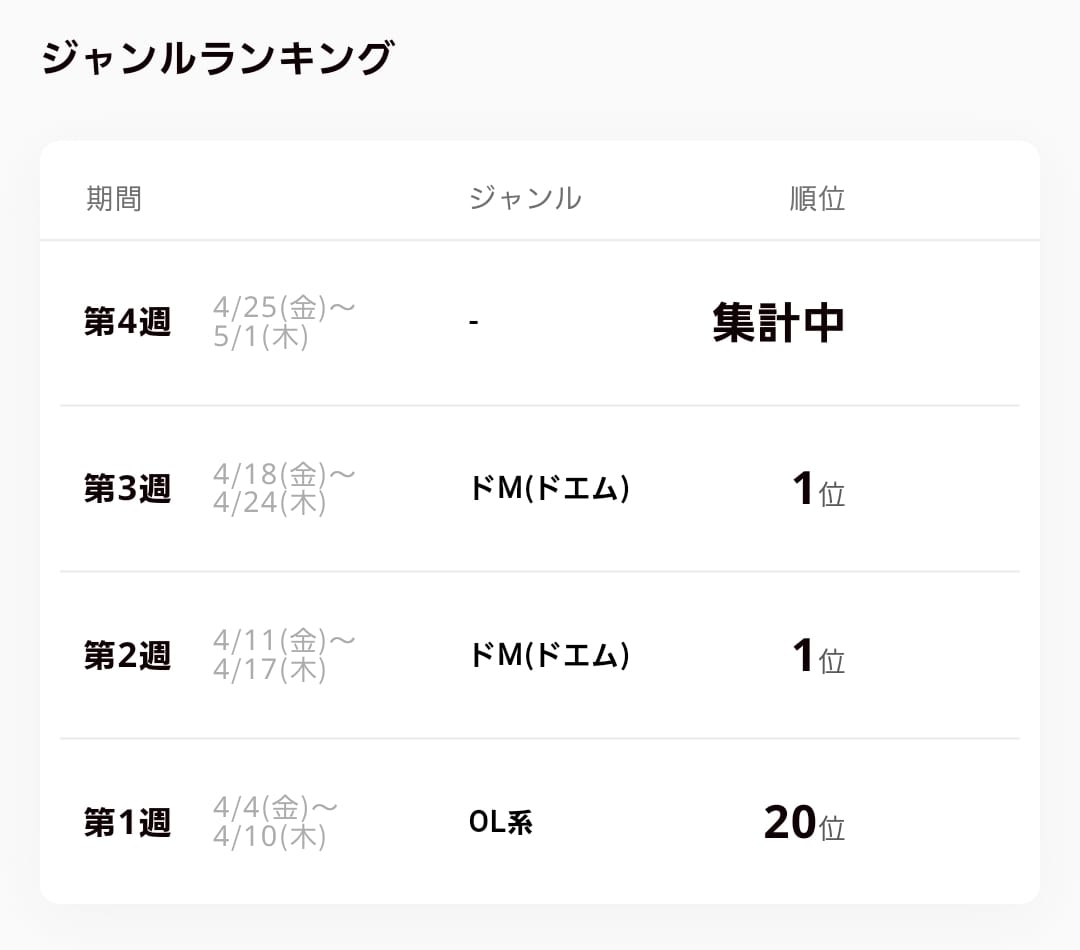Click the 1位 rank in week 2 row
Image resolution: width=1080 pixels, height=950 pixels.
pyautogui.click(x=817, y=657)
